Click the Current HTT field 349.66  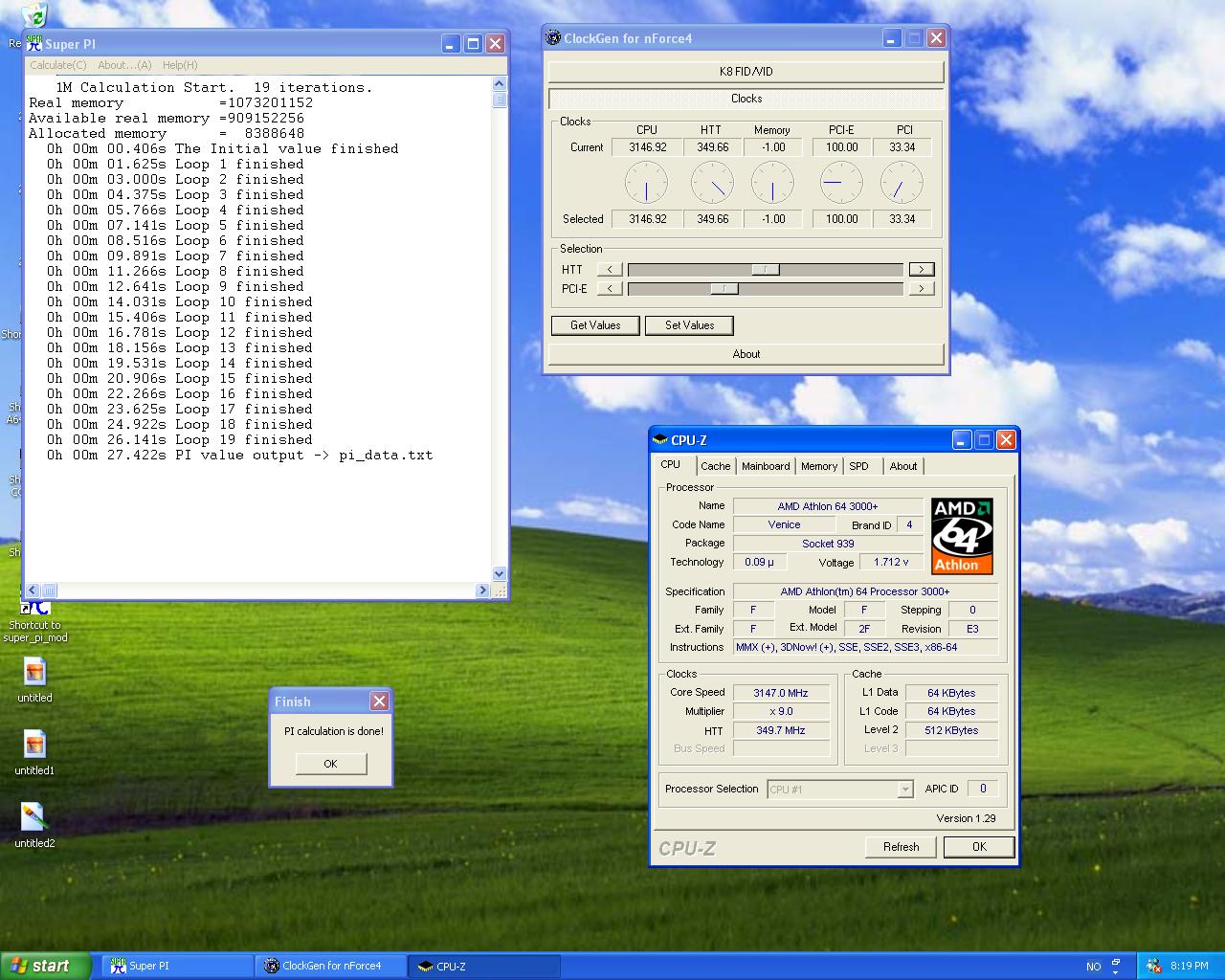click(x=712, y=147)
